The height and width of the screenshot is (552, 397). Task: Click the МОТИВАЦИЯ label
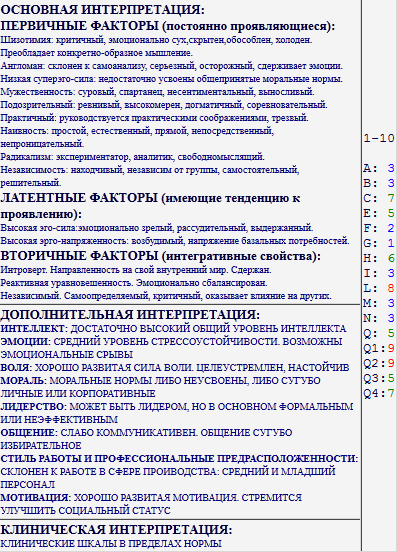(x=34, y=498)
